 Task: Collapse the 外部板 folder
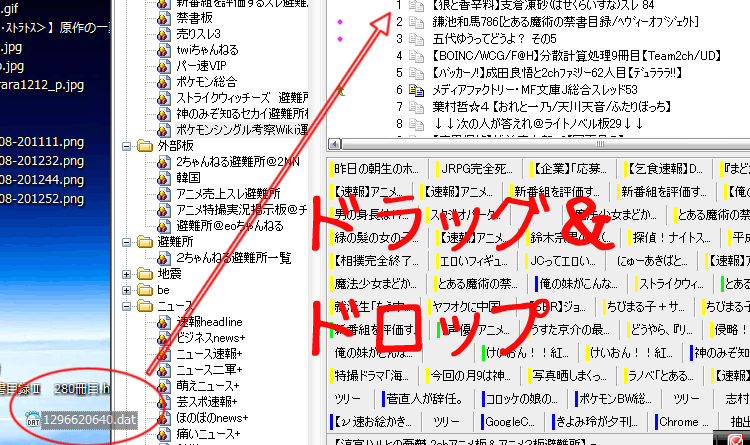point(126,146)
